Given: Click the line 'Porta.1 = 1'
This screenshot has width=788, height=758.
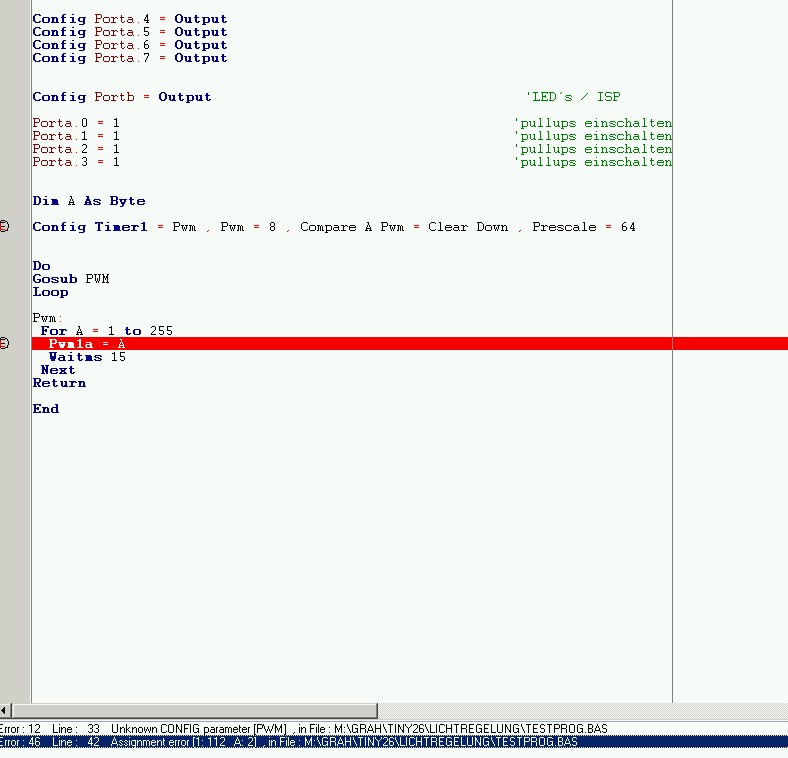Looking at the screenshot, I should 76,136.
